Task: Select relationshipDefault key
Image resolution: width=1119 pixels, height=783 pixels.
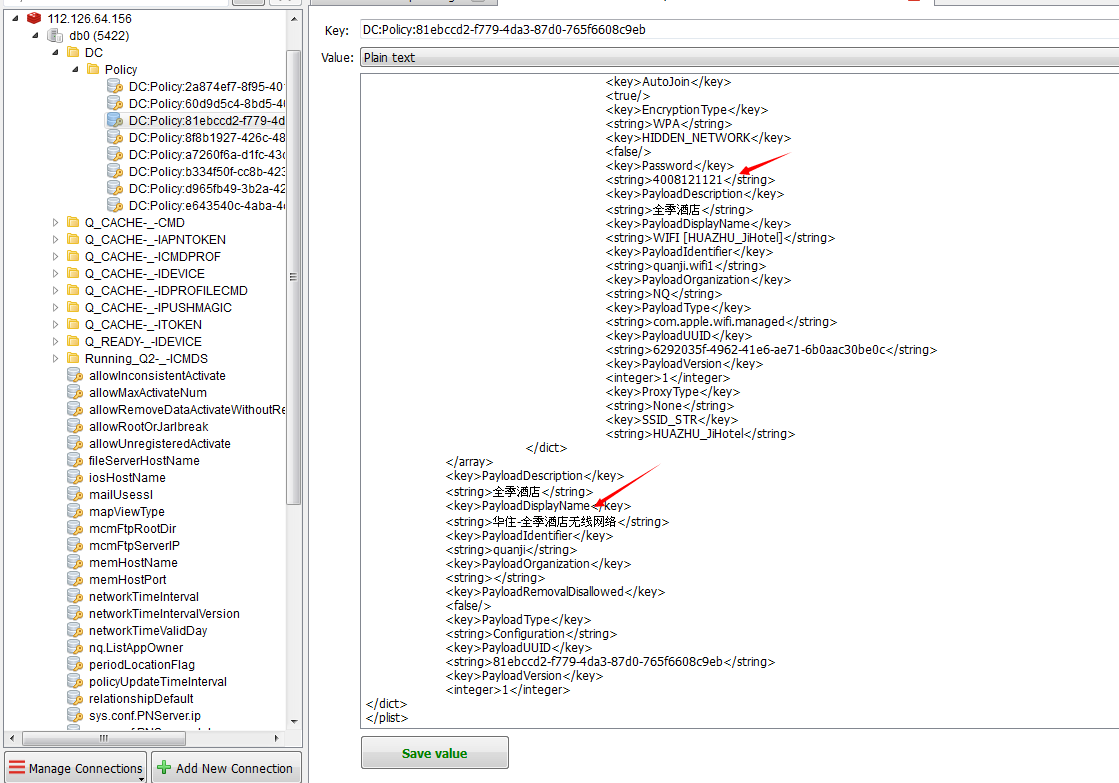Action: pyautogui.click(x=141, y=699)
